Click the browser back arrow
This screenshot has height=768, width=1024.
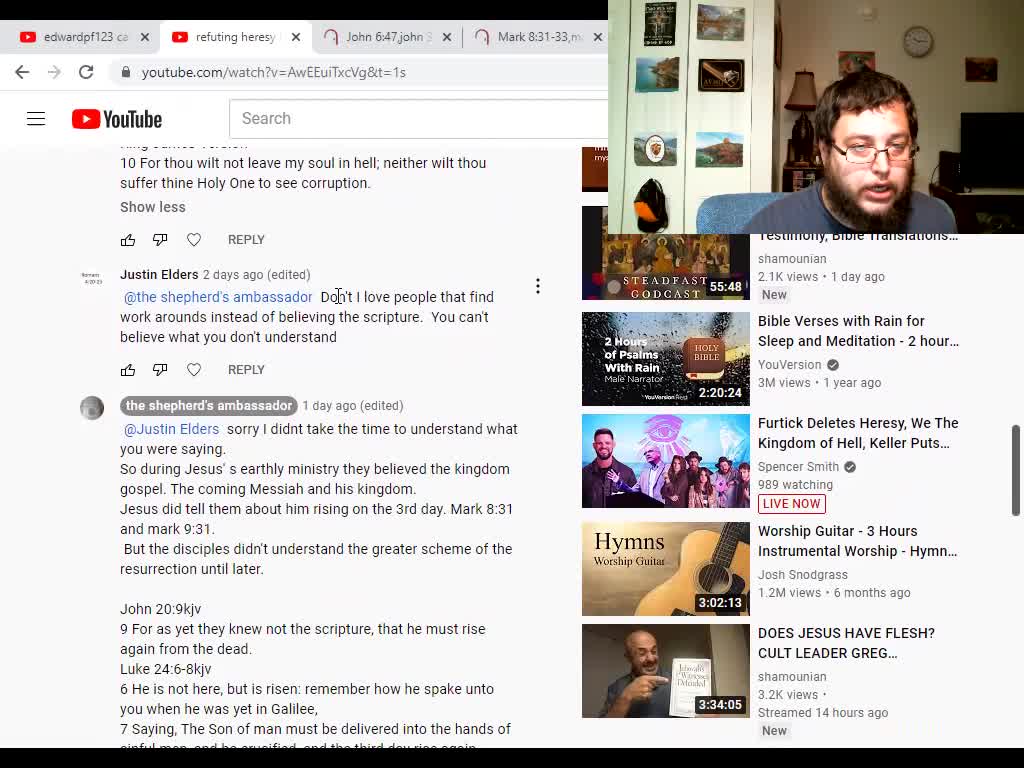click(22, 72)
